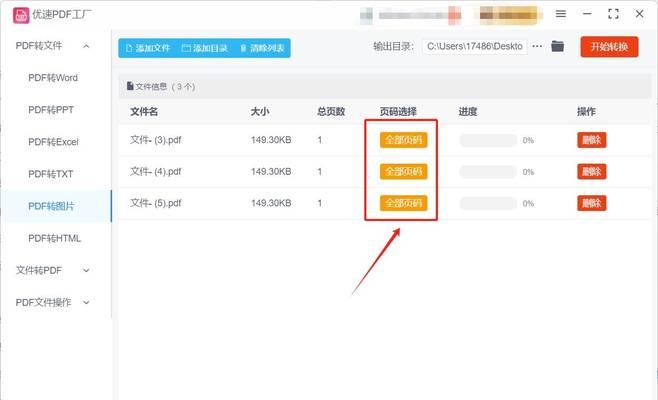Click 文件信息 (3个) header label

point(161,87)
